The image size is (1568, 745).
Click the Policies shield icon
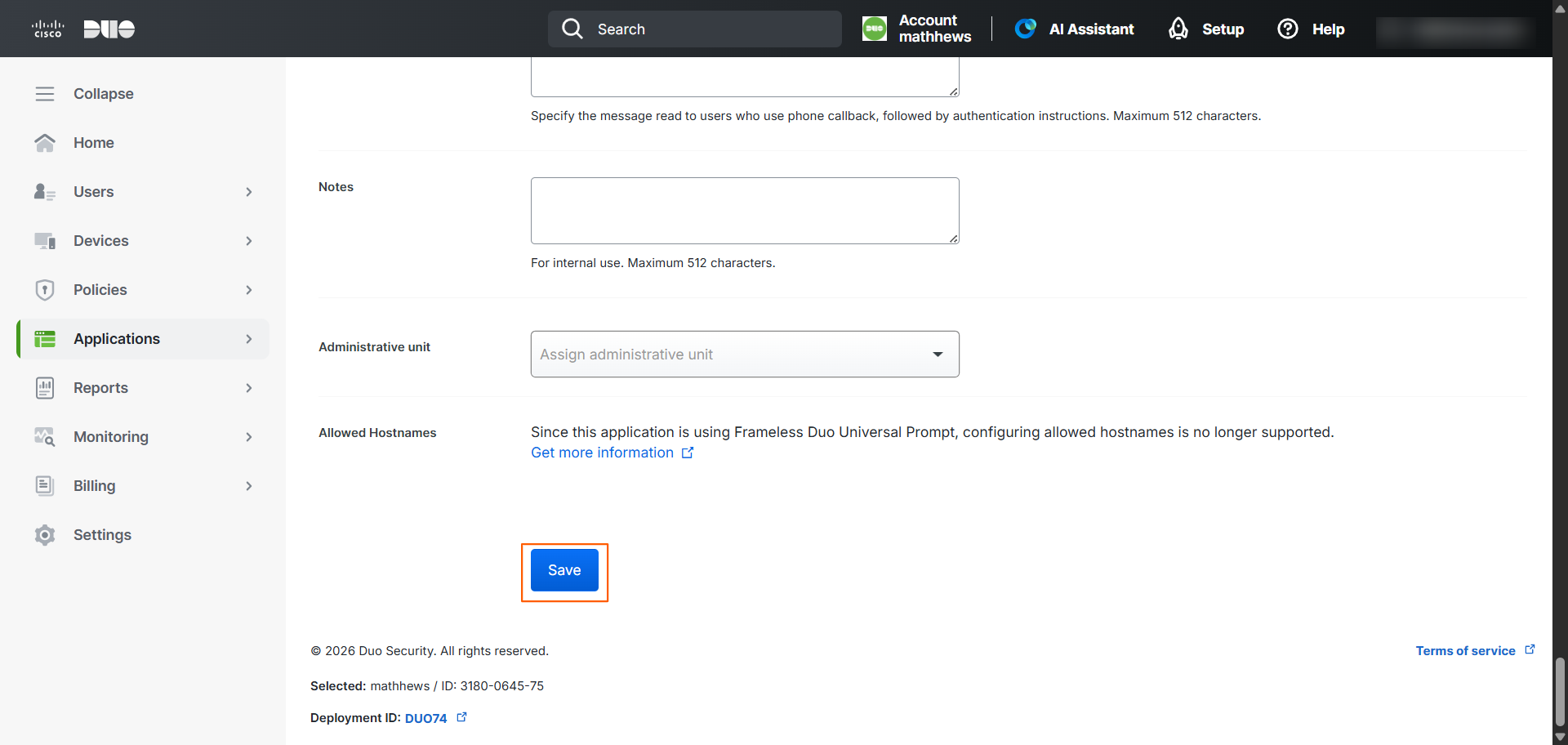click(45, 290)
